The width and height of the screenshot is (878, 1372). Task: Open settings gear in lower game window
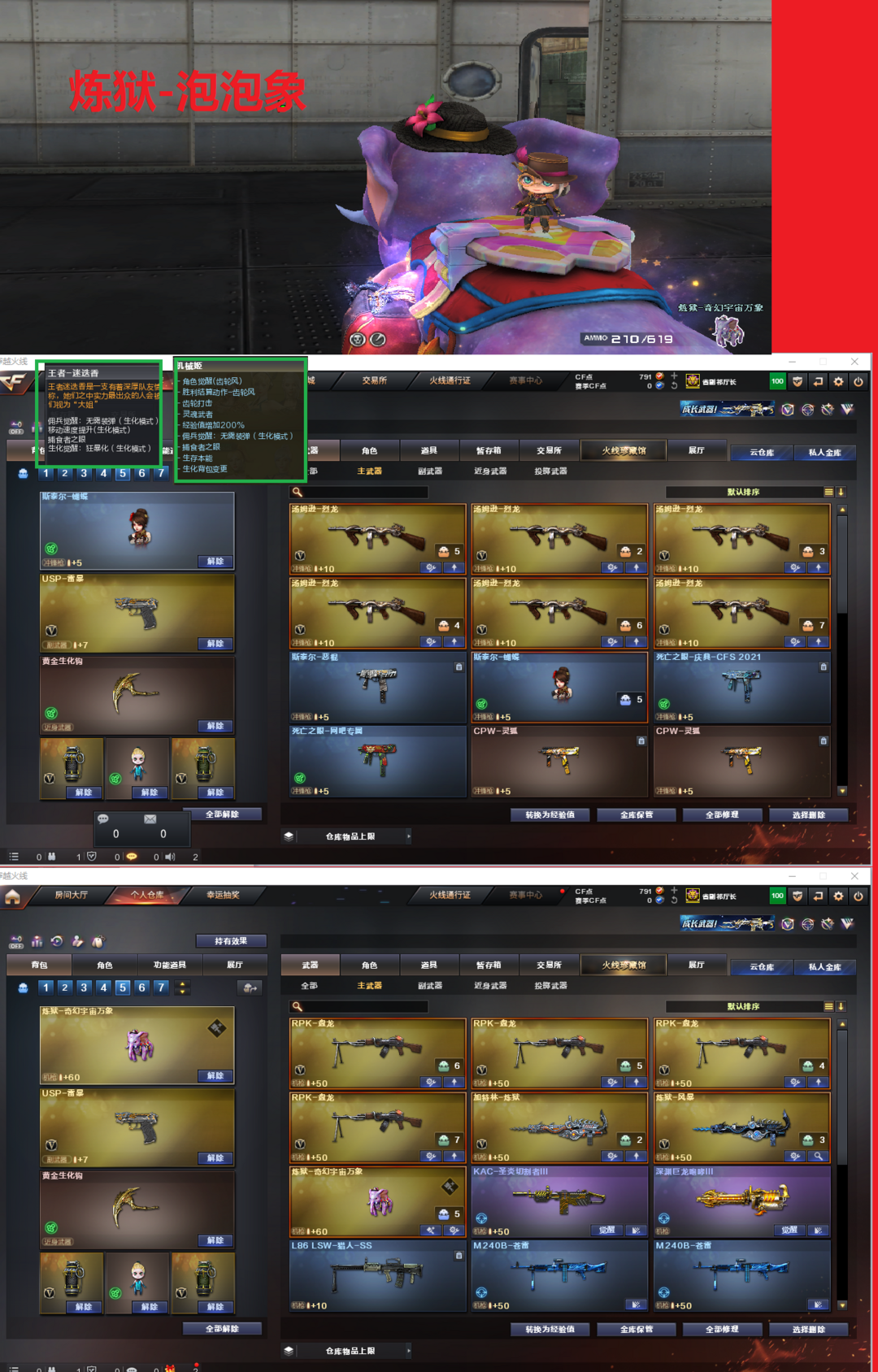pyautogui.click(x=838, y=896)
